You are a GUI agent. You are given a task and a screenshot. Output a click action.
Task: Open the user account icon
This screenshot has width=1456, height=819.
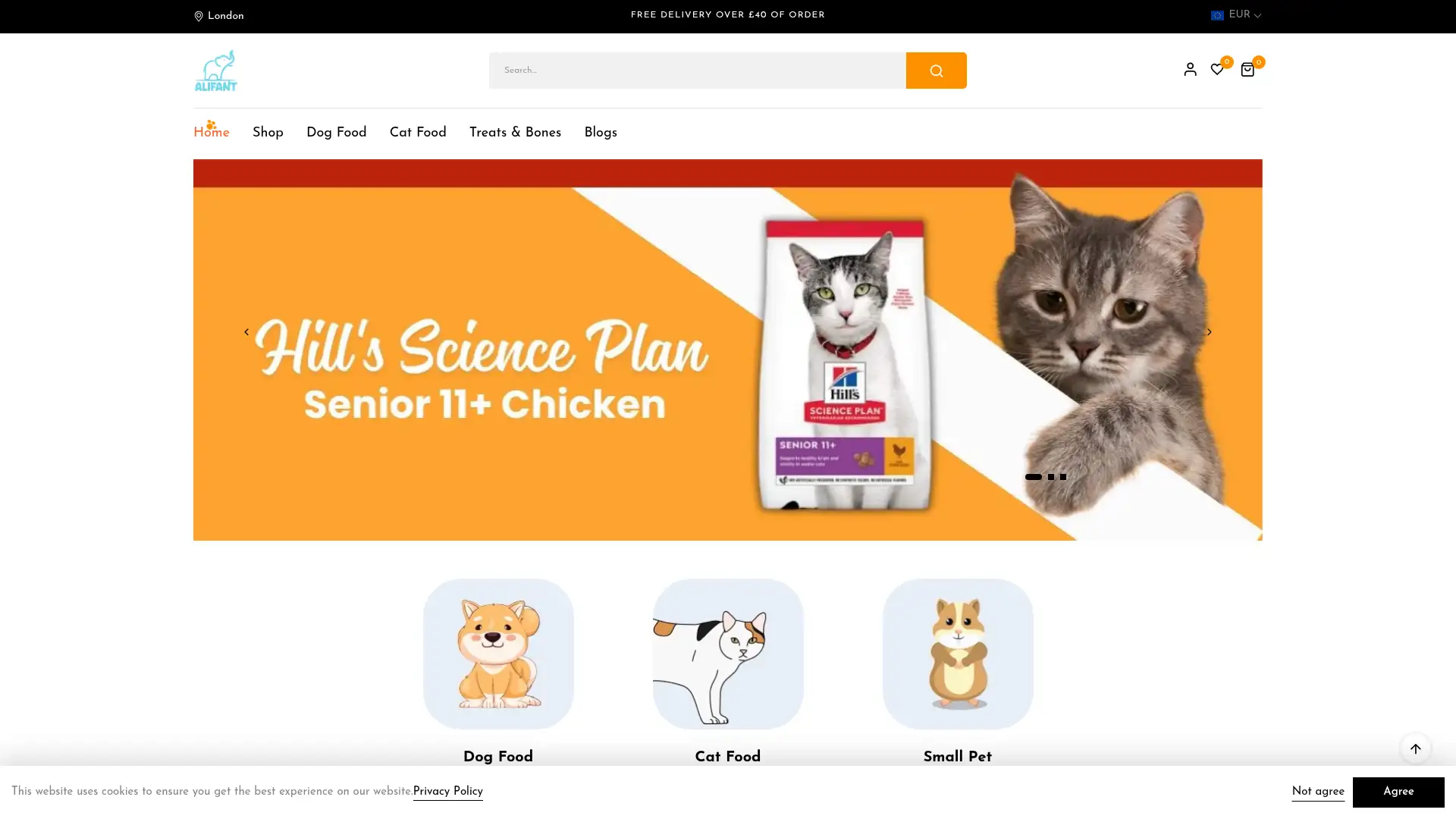tap(1190, 69)
